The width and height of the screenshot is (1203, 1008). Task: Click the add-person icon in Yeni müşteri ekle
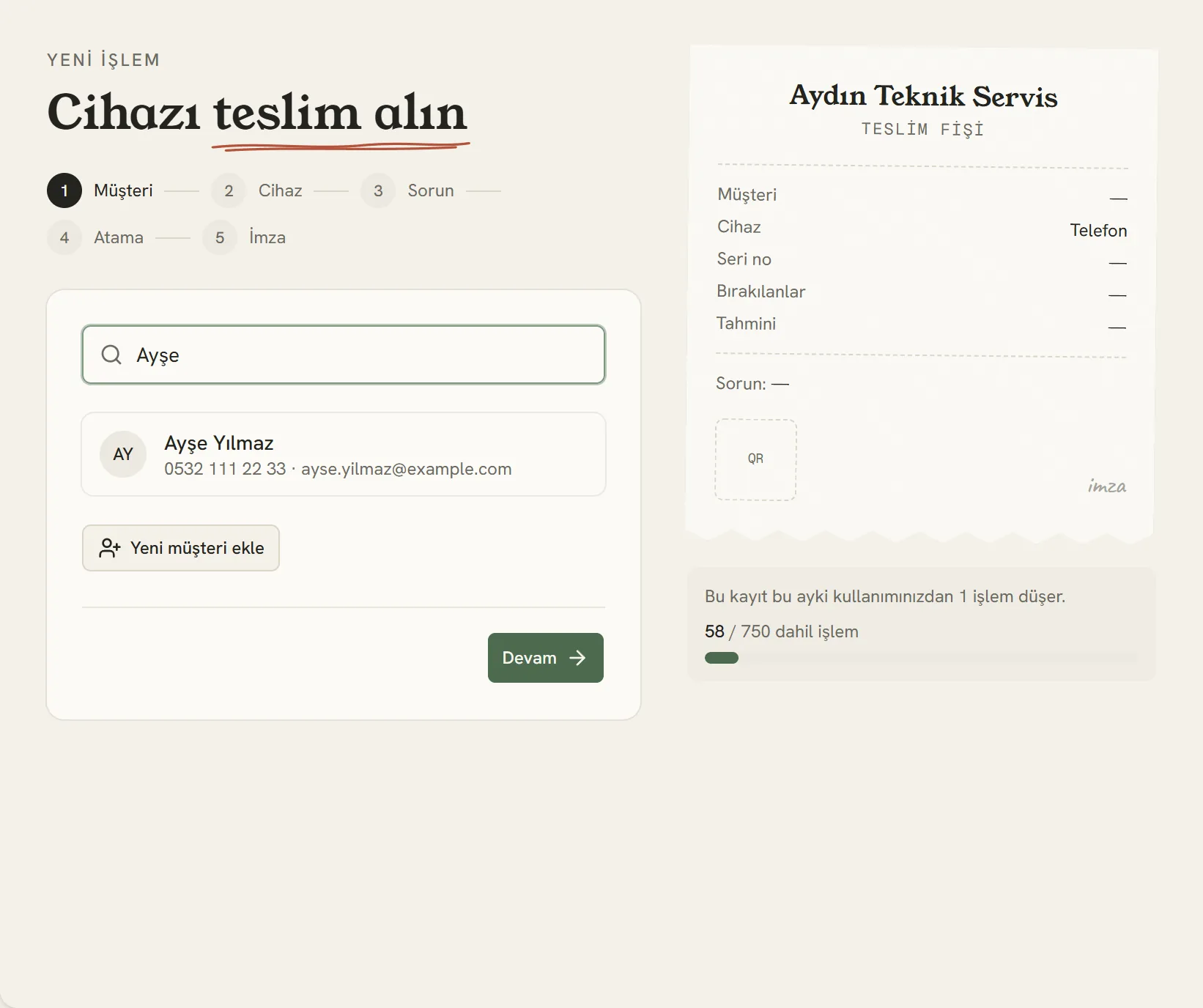pyautogui.click(x=110, y=548)
